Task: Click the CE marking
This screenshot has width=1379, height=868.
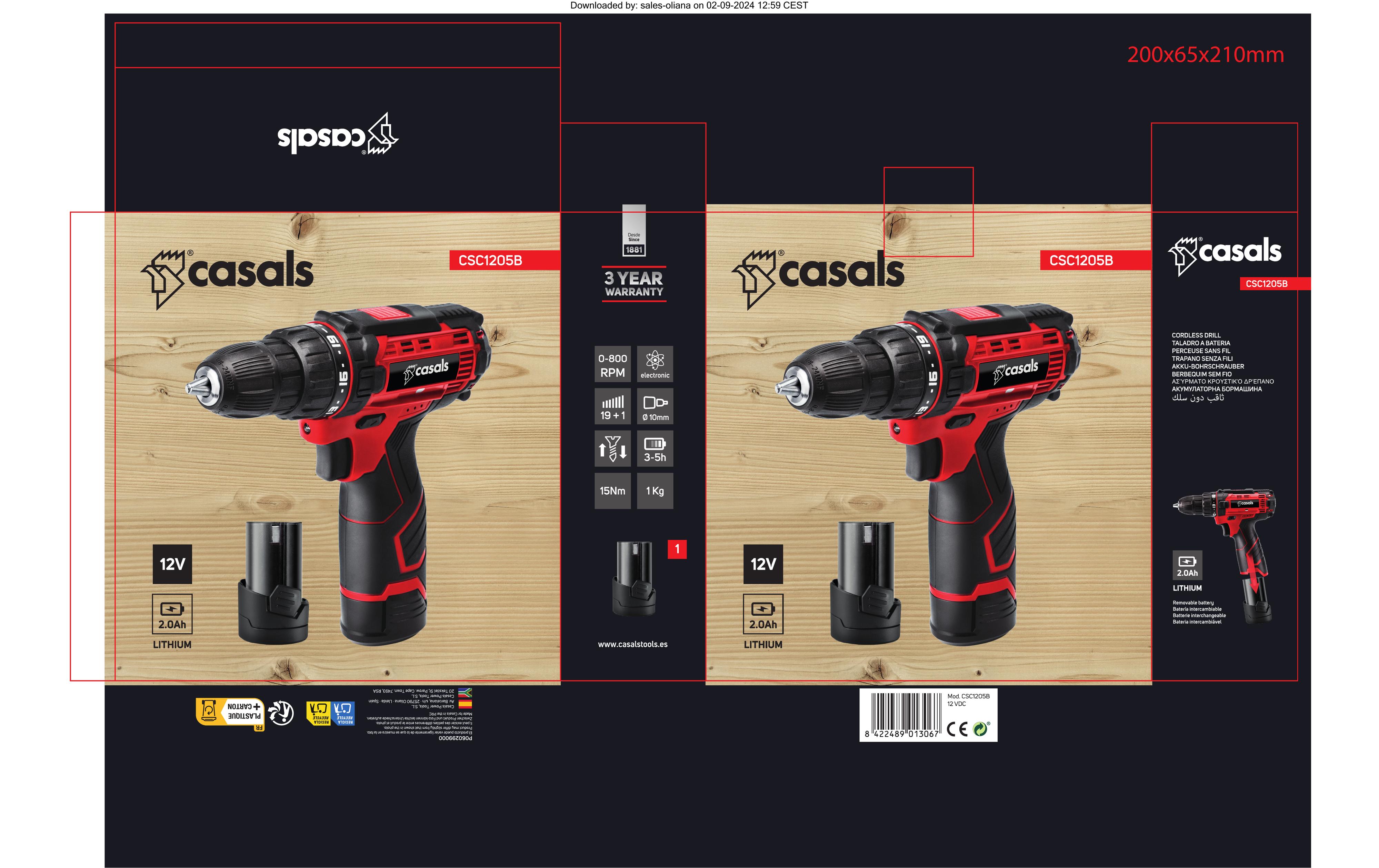Action: 957,729
